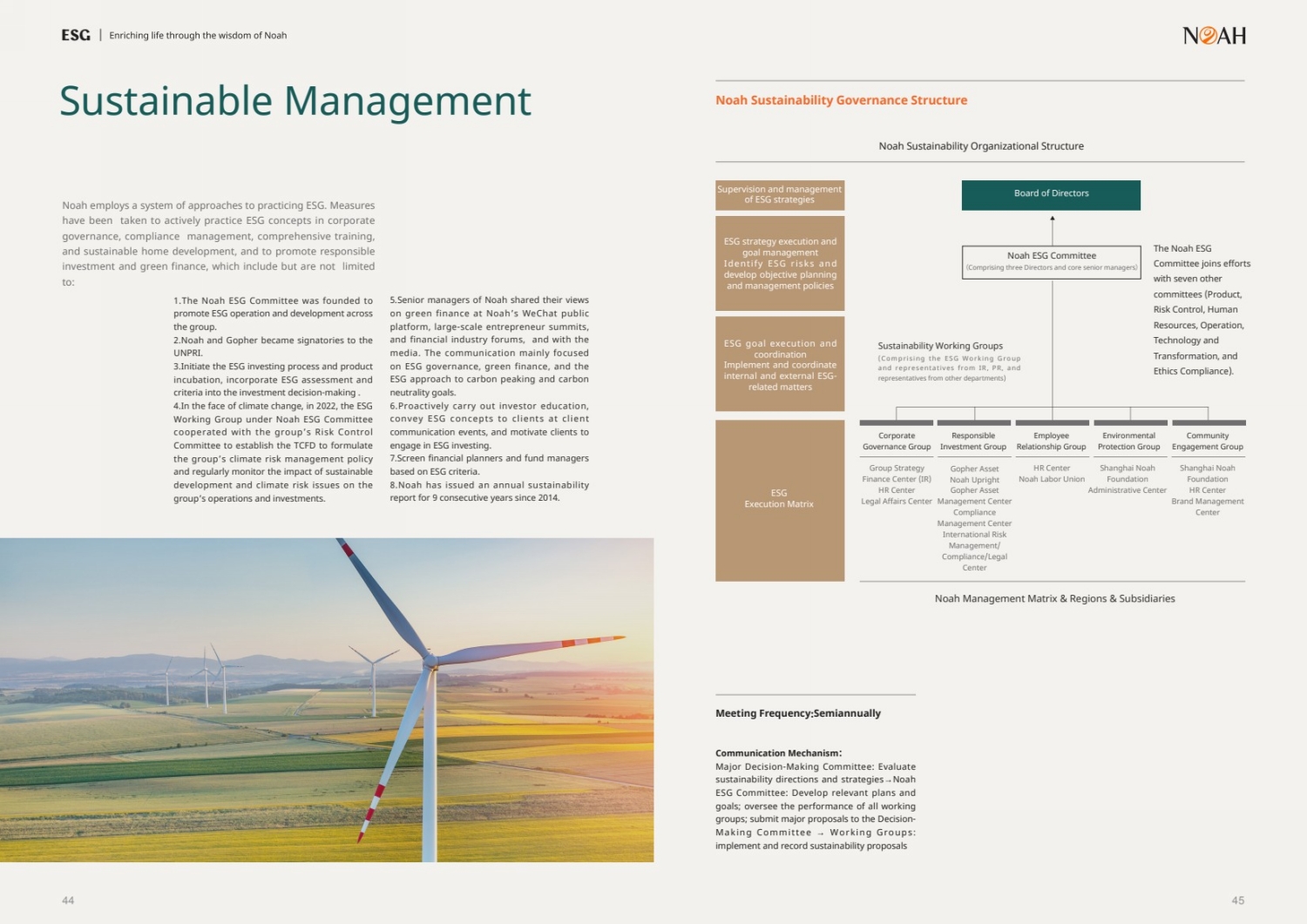This screenshot has width=1307, height=924.
Task: Click the Noah ESG Committee box
Action: [1051, 260]
